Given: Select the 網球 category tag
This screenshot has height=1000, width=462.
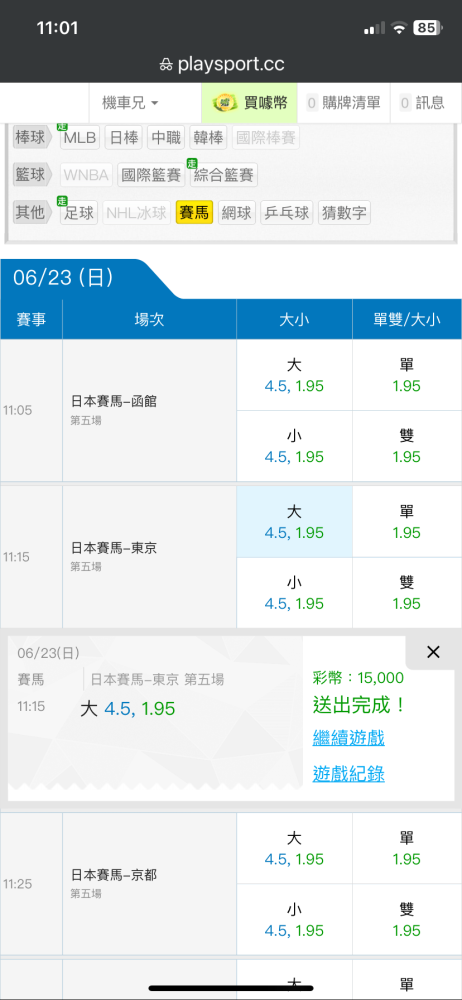Looking at the screenshot, I should [x=237, y=212].
